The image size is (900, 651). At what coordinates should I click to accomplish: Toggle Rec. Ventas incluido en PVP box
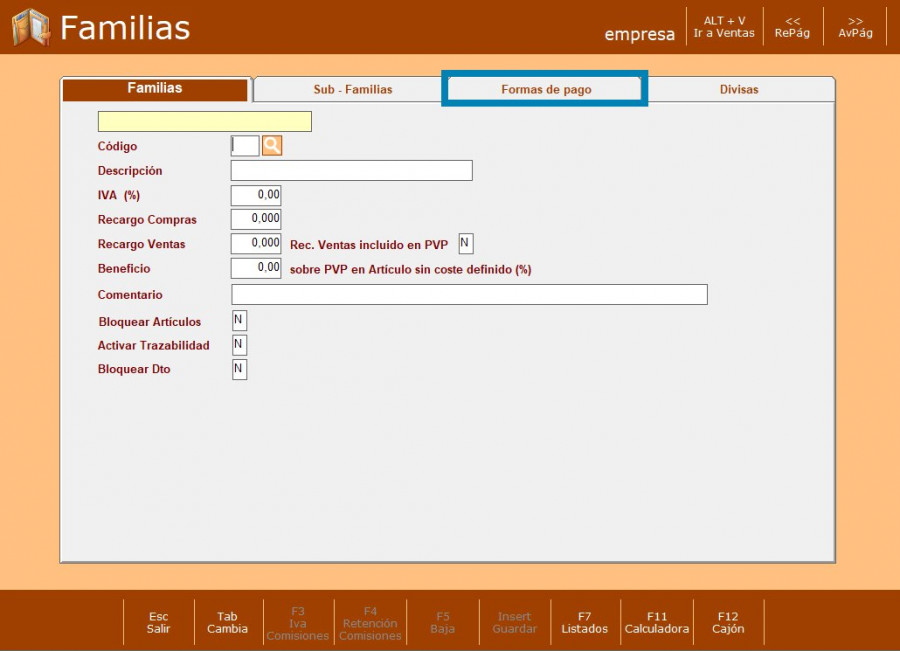click(x=465, y=243)
